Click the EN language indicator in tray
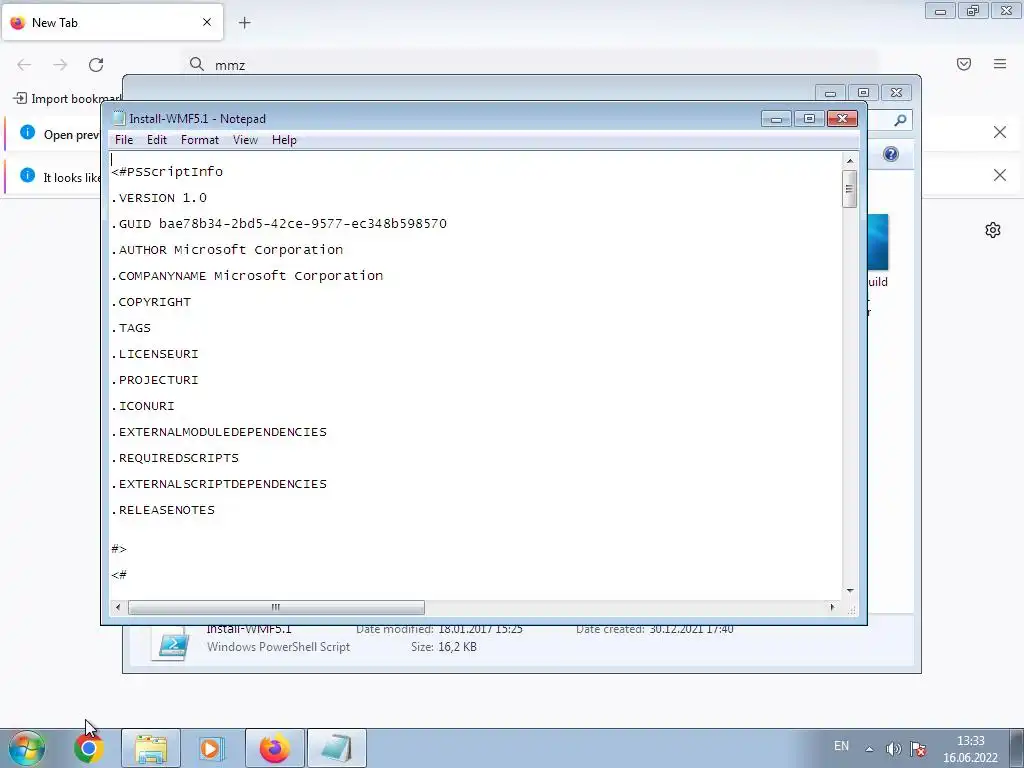The height and width of the screenshot is (768, 1024). [x=841, y=746]
